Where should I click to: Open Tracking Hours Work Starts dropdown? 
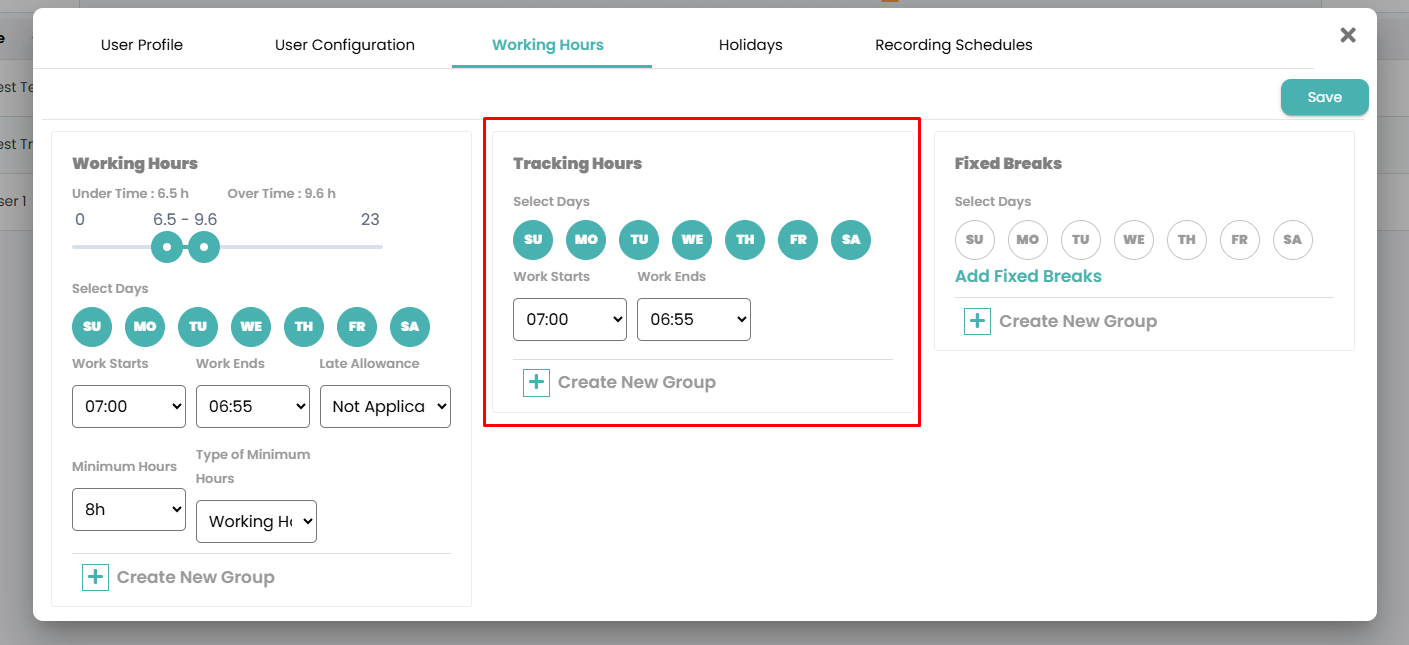pyautogui.click(x=570, y=319)
